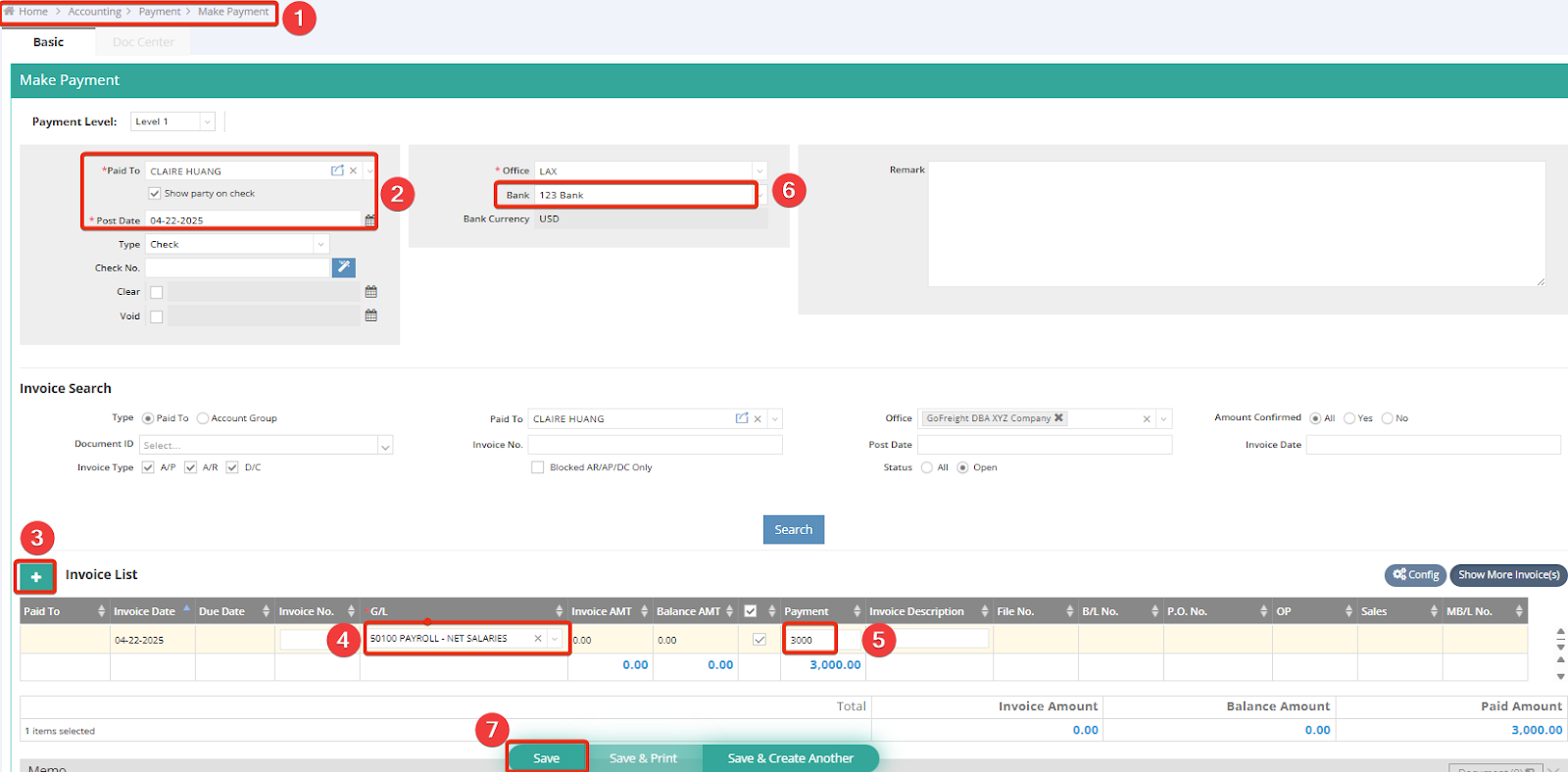Select the Account Group radio button
Viewport: 1568px width, 772px height.
(203, 418)
